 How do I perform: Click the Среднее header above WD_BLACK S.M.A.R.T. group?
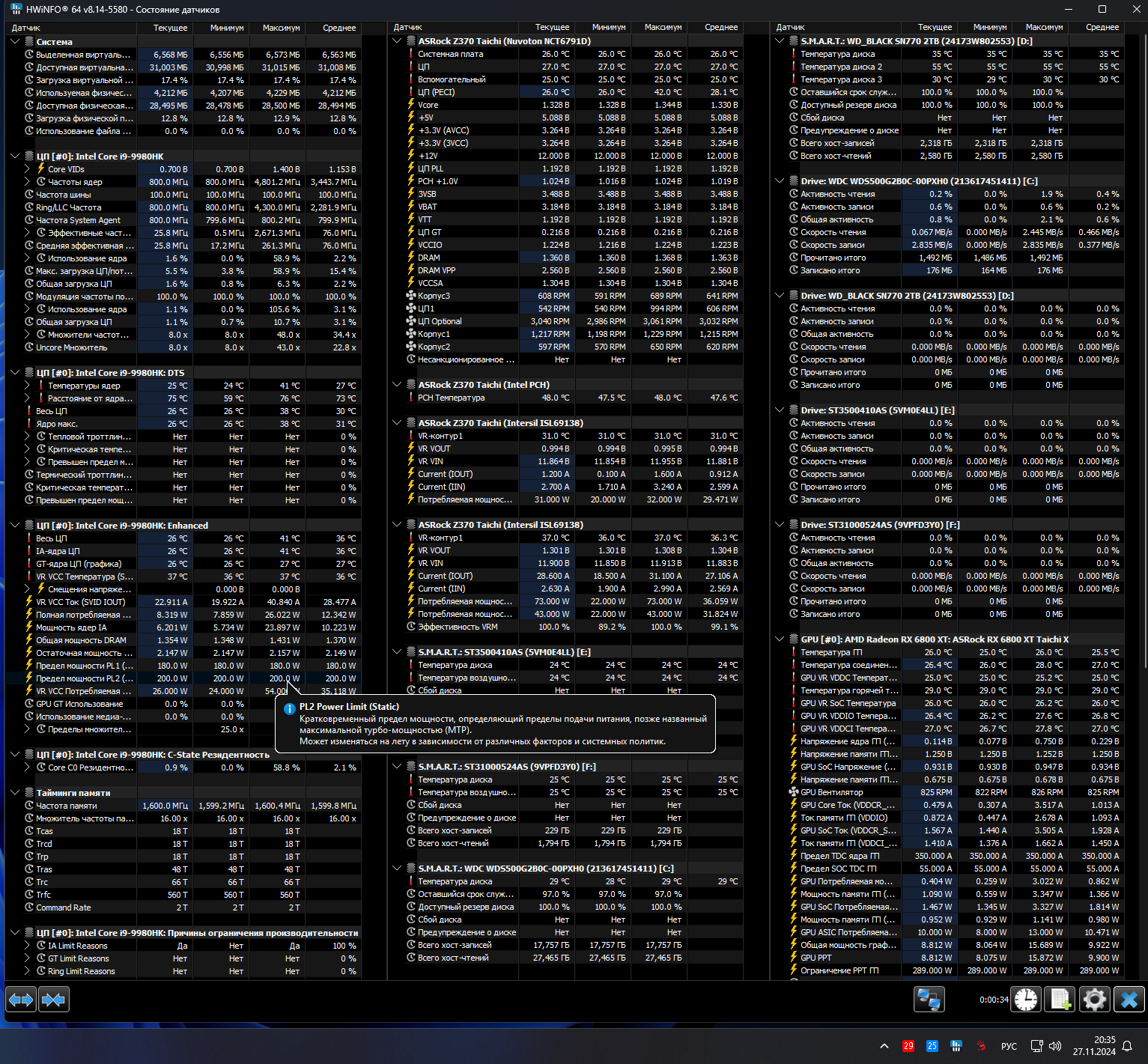1096,27
